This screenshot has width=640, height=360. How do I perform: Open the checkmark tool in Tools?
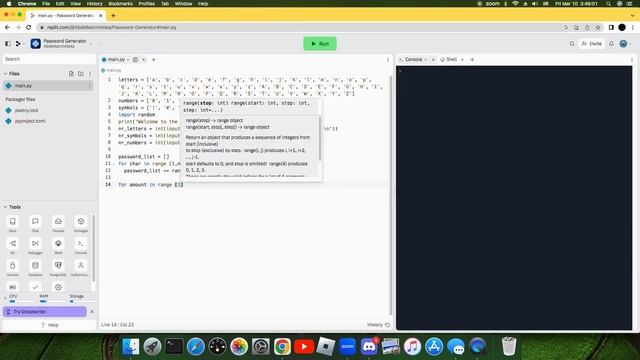tap(35, 287)
